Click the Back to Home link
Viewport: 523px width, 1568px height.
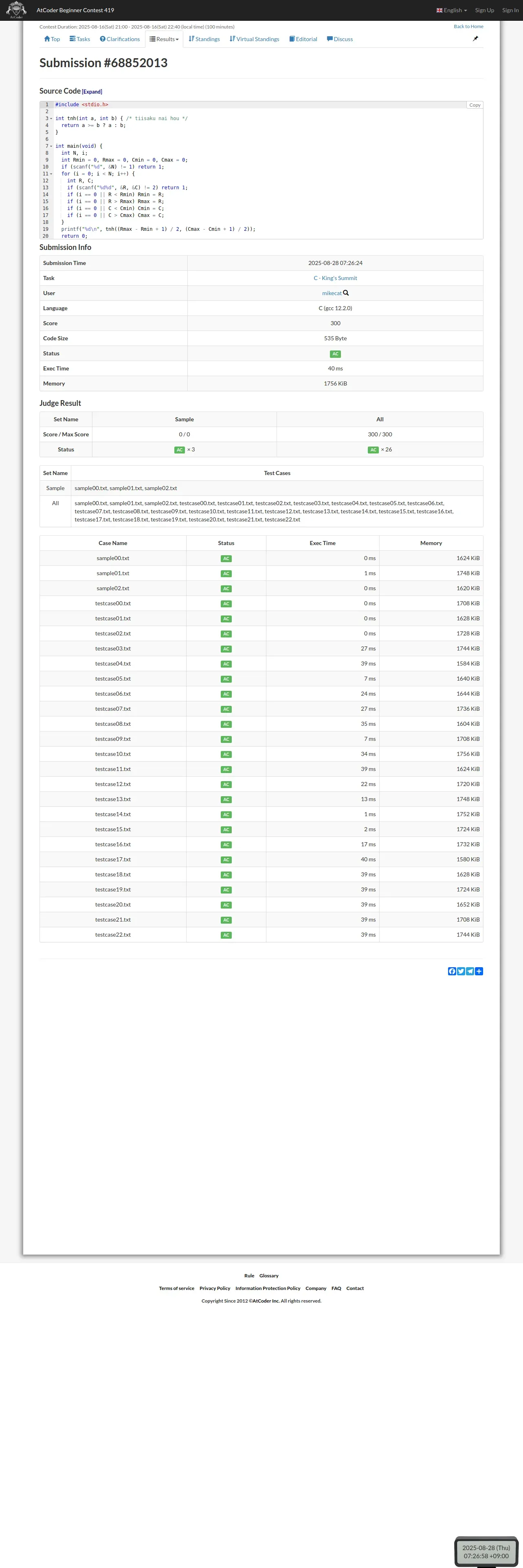click(468, 26)
